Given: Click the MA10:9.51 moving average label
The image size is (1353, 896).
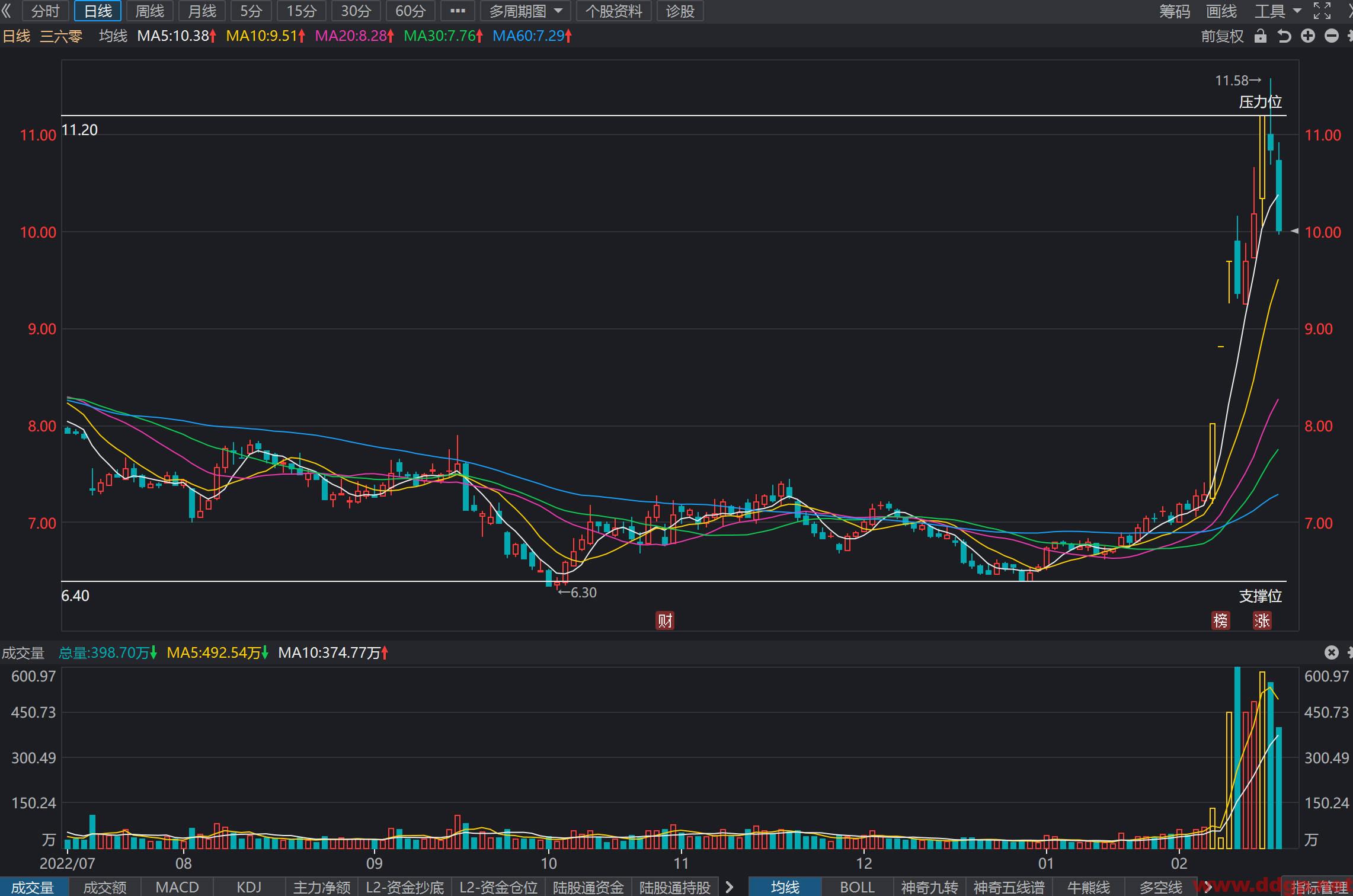Looking at the screenshot, I should 266,36.
